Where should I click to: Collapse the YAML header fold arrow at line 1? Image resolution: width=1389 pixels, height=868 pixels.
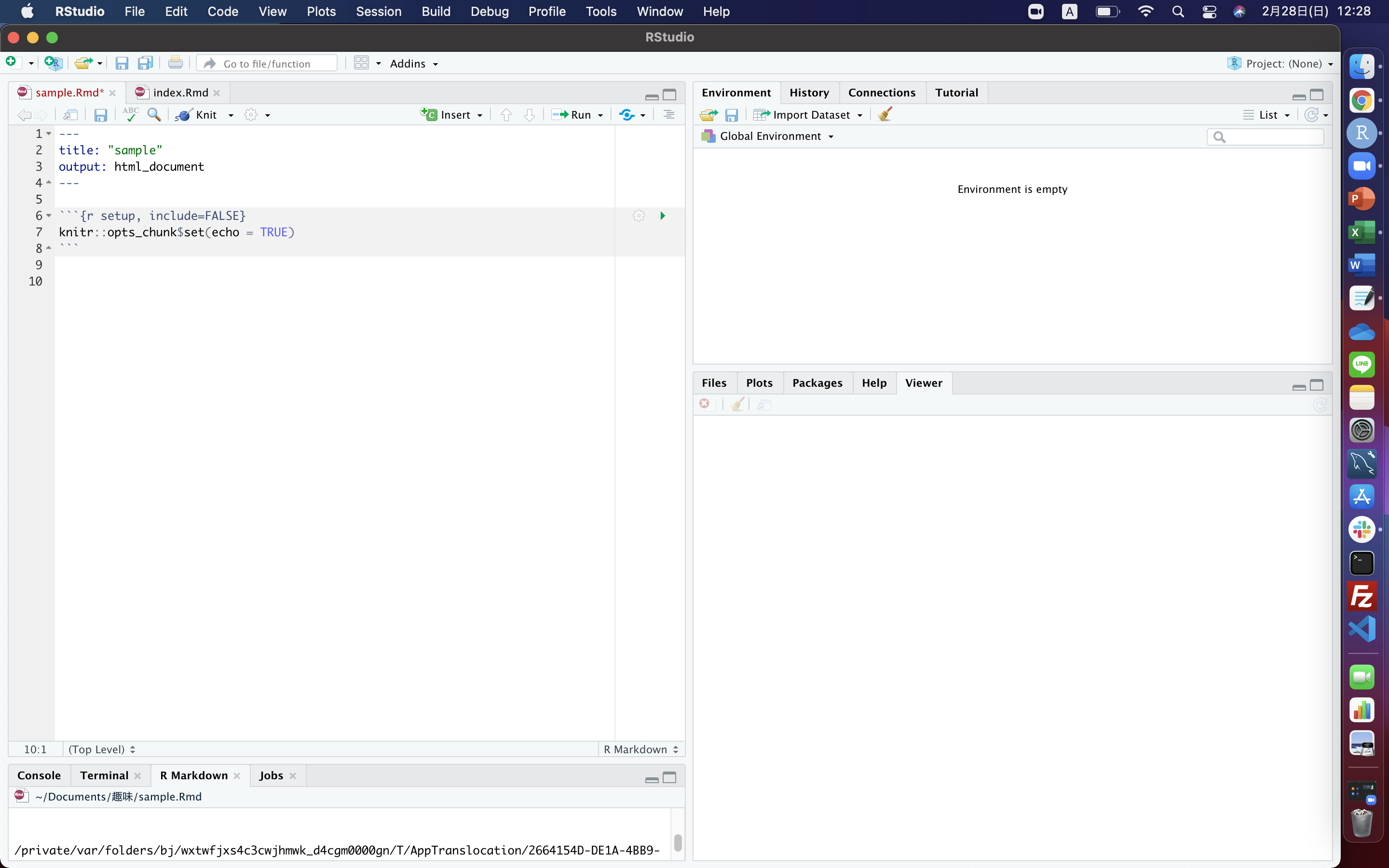pyautogui.click(x=49, y=134)
